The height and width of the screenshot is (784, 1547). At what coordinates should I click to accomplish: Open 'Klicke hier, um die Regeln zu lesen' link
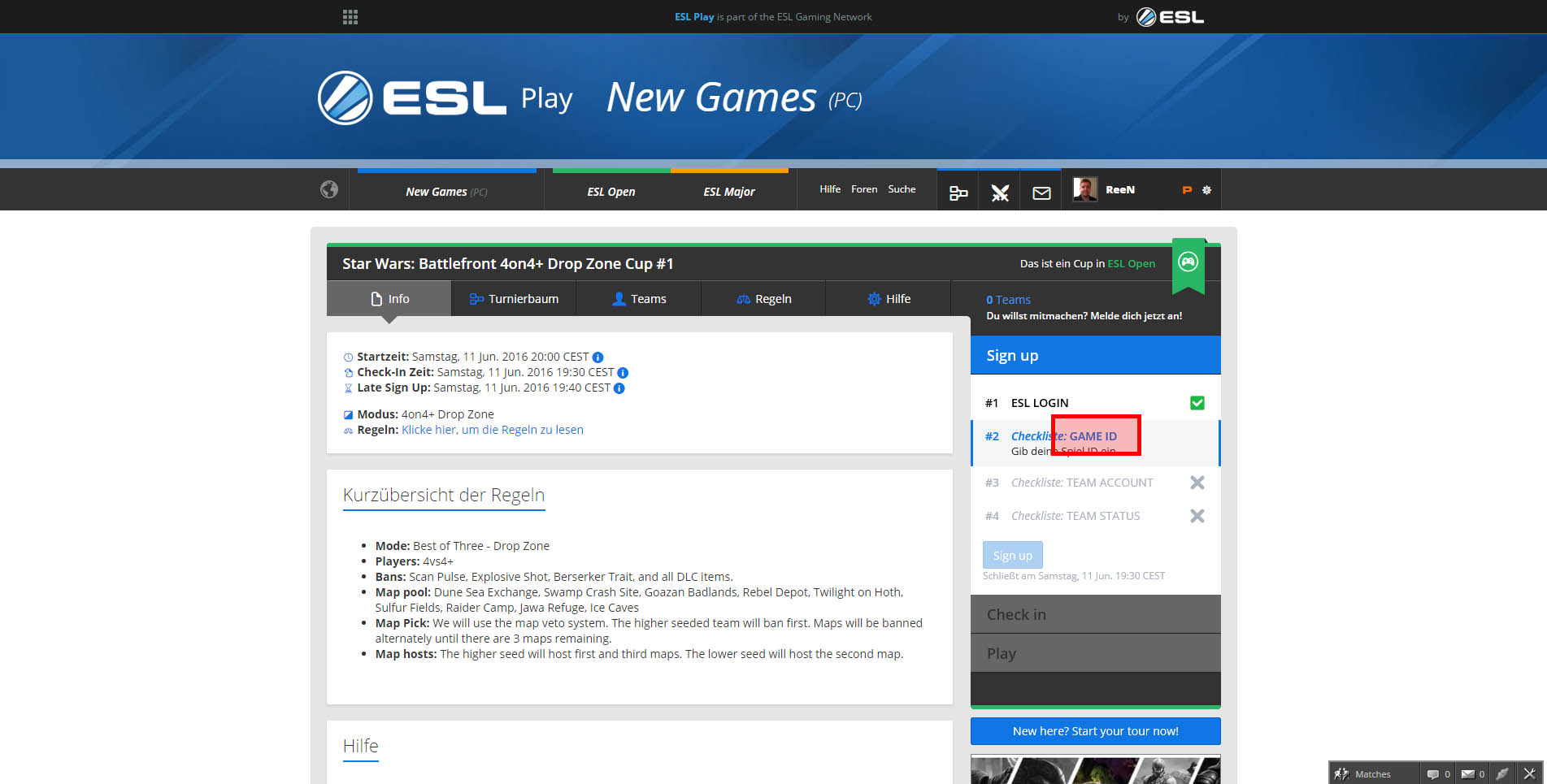coord(493,430)
